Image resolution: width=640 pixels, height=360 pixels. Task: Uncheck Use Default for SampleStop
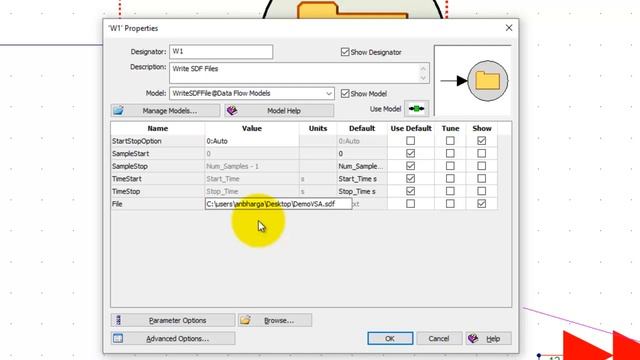(x=411, y=166)
